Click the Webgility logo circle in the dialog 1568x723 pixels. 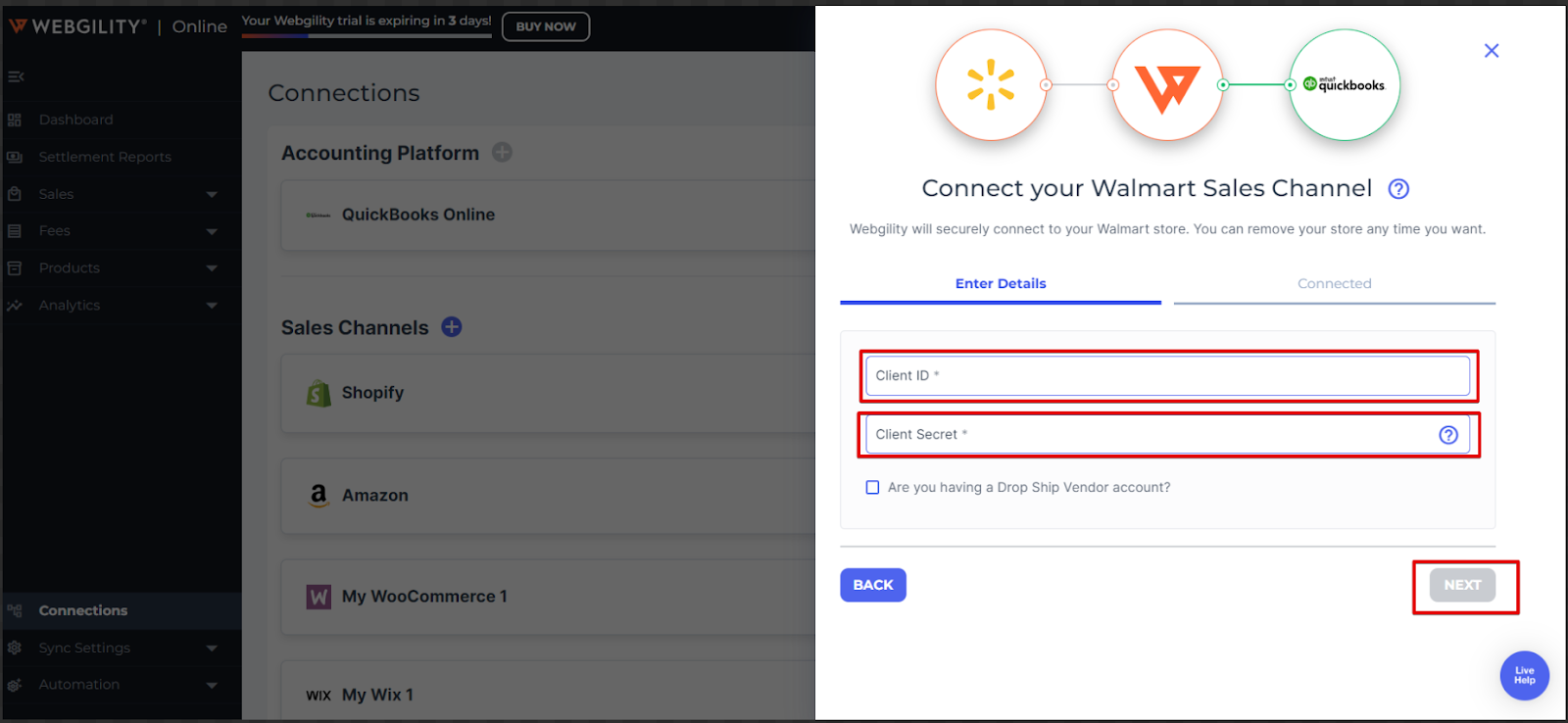[1167, 85]
